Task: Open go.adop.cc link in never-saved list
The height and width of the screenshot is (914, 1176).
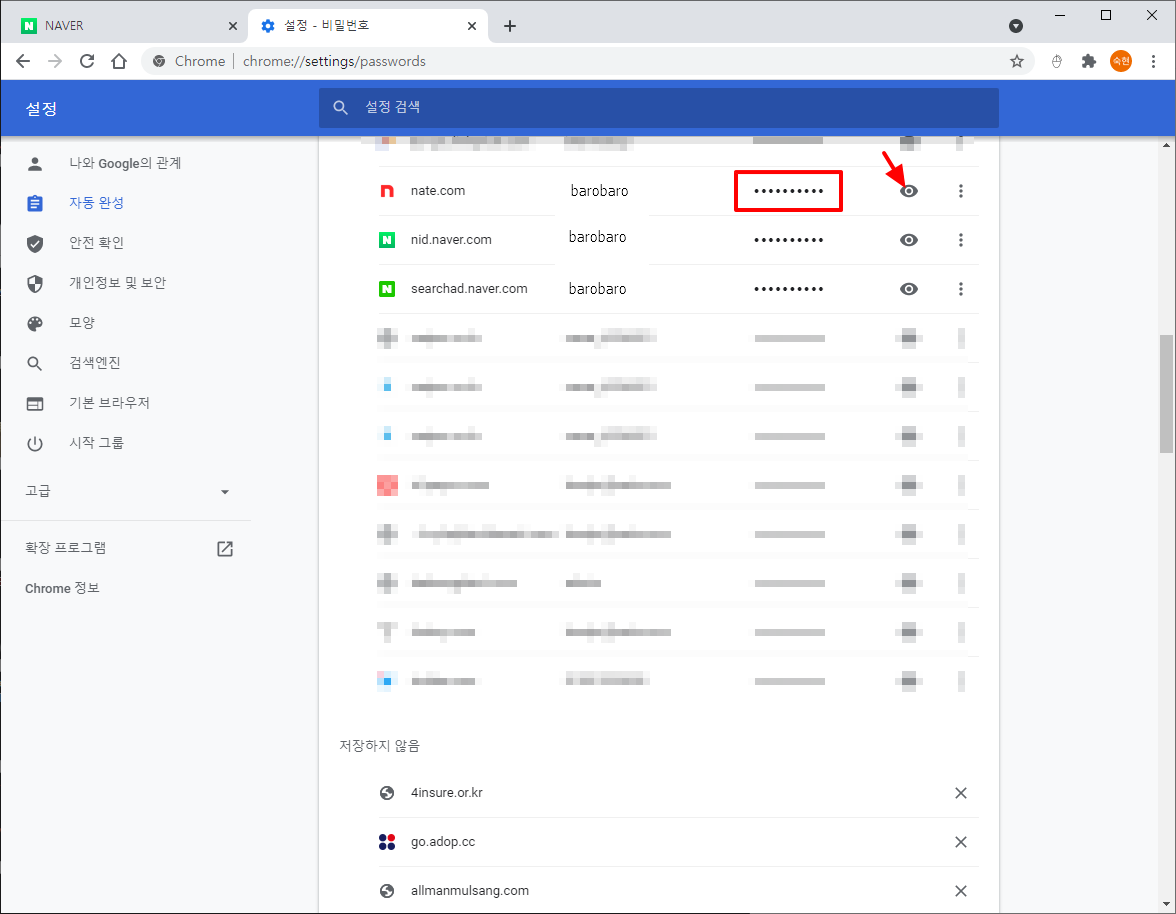Action: (442, 841)
